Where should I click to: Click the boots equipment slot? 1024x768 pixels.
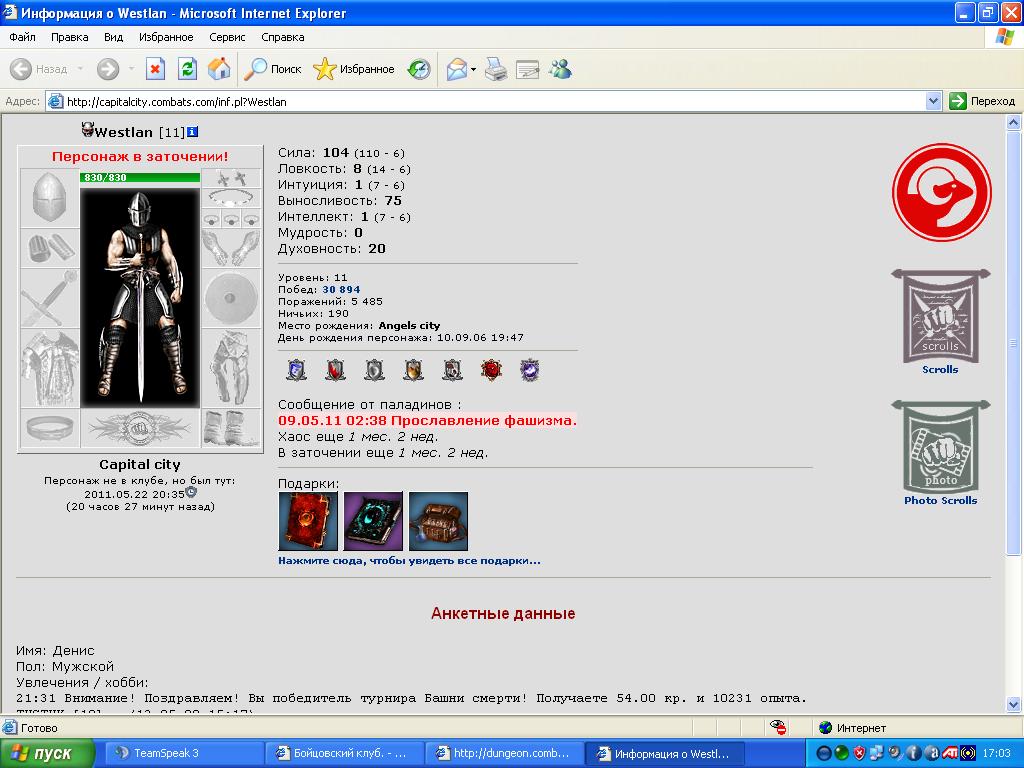232,428
